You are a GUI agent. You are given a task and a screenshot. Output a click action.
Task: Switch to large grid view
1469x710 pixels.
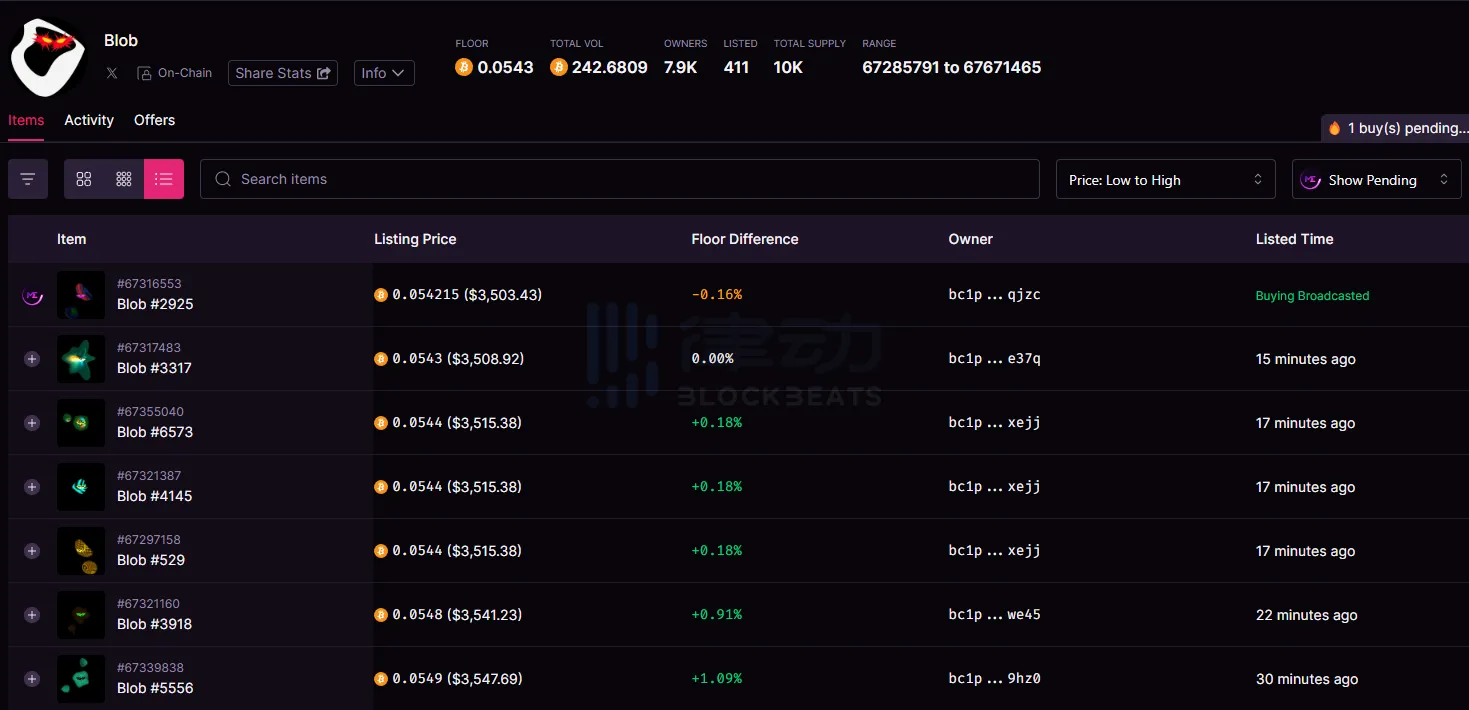(x=84, y=179)
